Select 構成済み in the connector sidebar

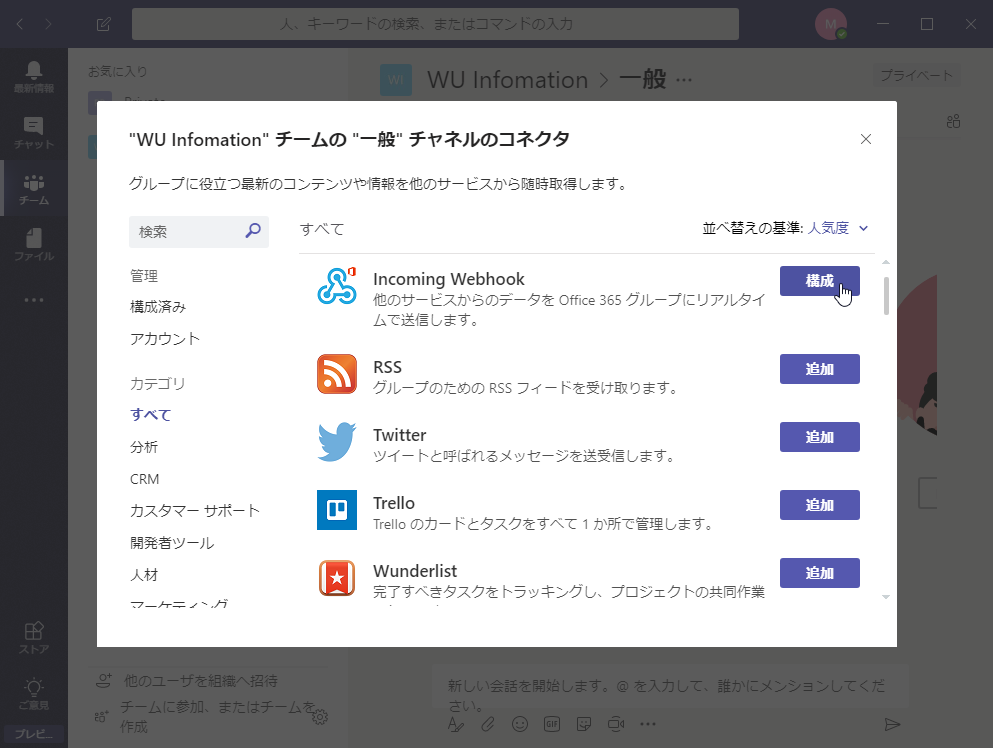pyautogui.click(x=158, y=307)
